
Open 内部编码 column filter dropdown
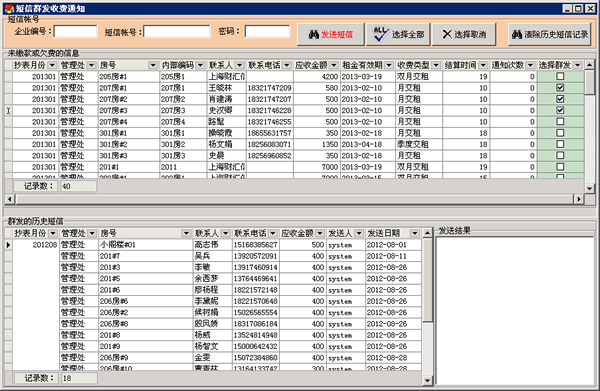pos(200,65)
